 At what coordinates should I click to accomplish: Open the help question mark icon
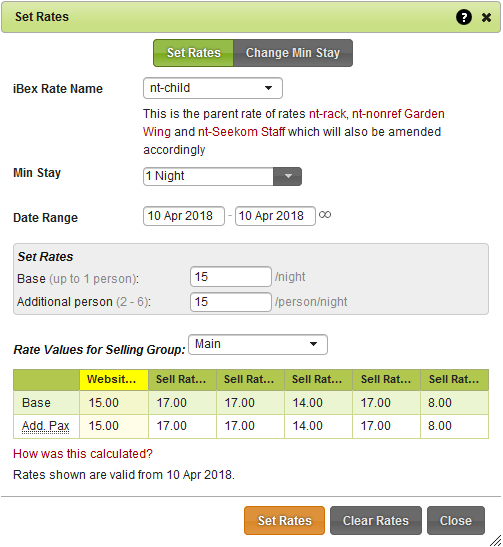coord(464,17)
